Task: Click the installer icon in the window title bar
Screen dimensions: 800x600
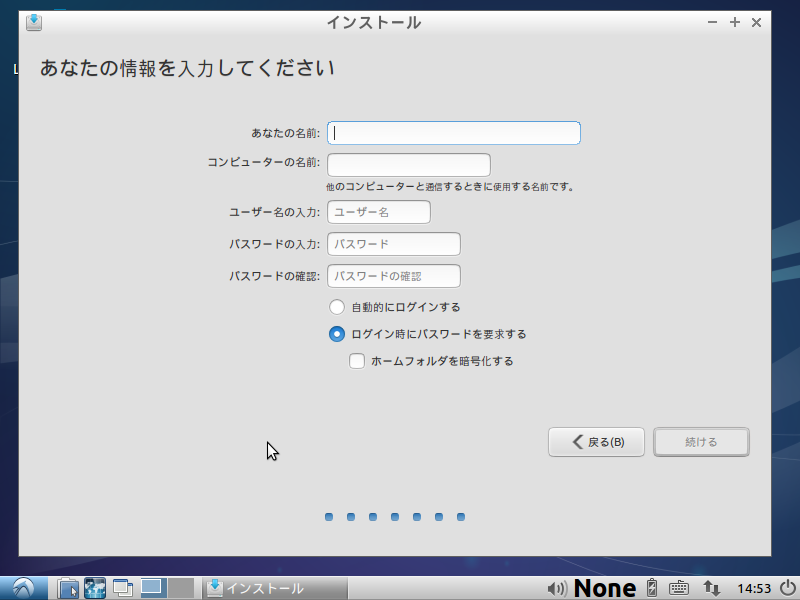Action: 34,21
